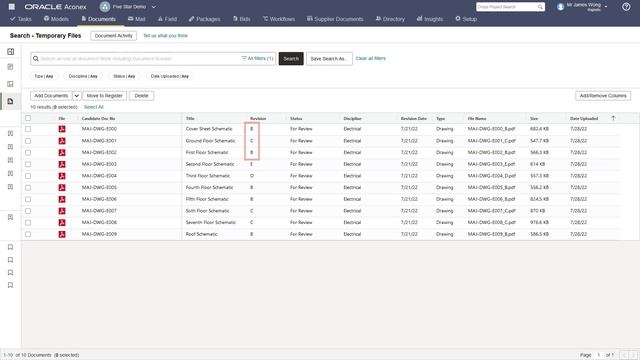Open the PDF icon for MAJ-DWG-E004

point(62,176)
